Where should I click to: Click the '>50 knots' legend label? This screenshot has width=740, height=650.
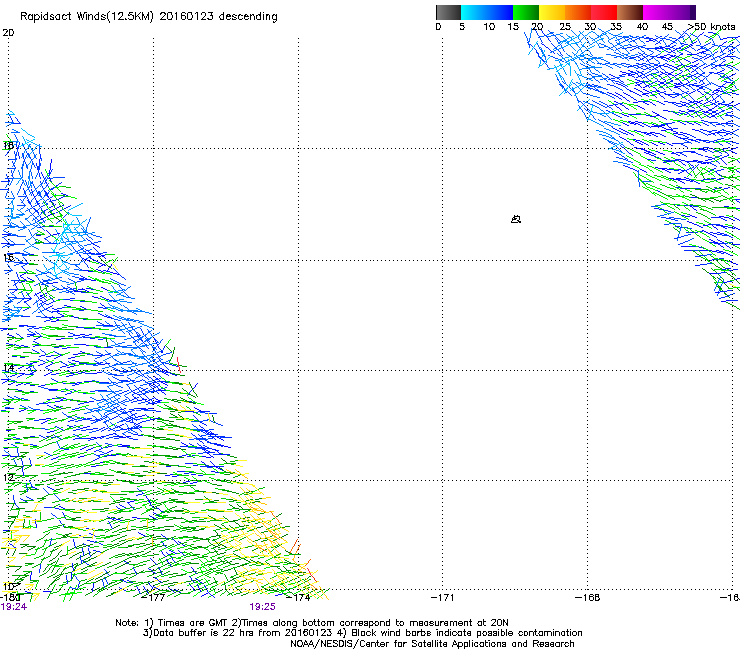click(712, 27)
